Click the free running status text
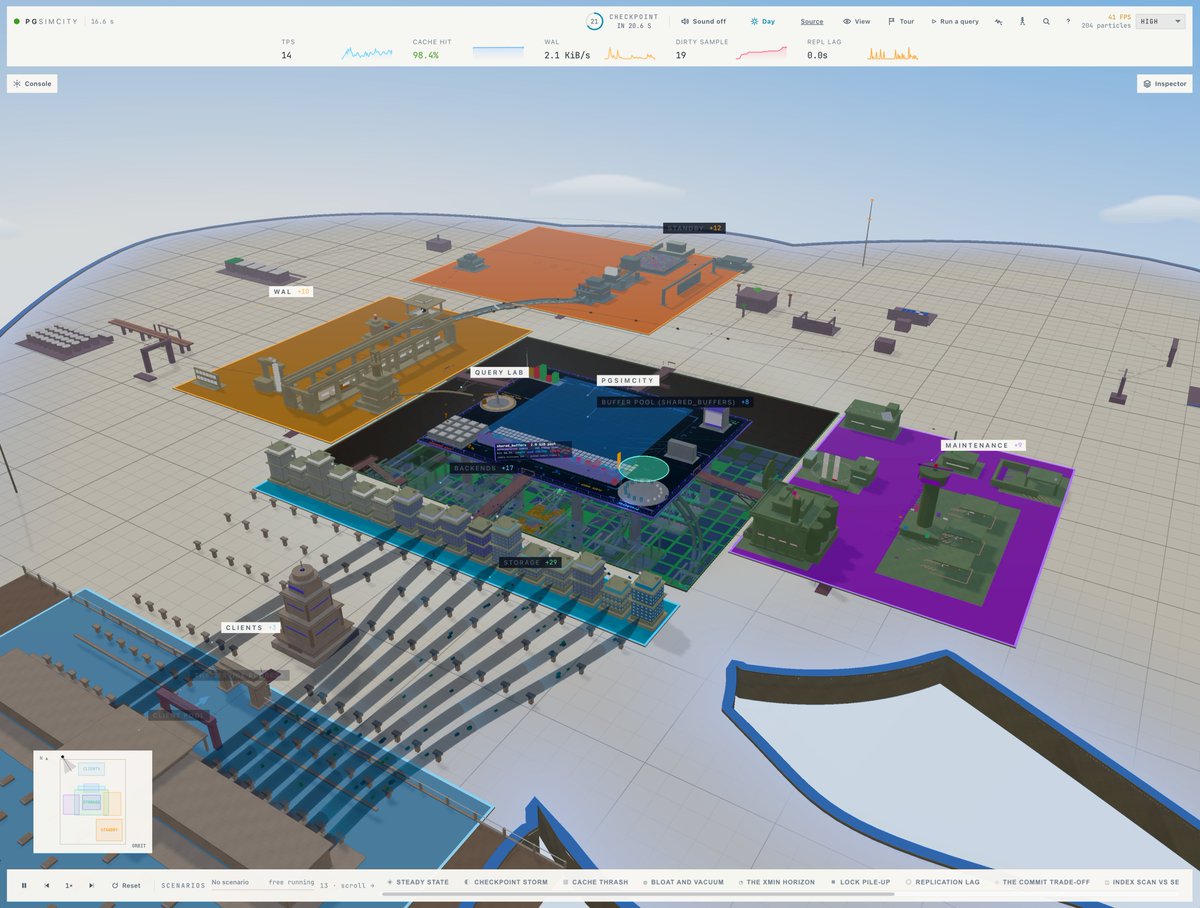Viewport: 1200px width, 908px height. click(x=291, y=882)
